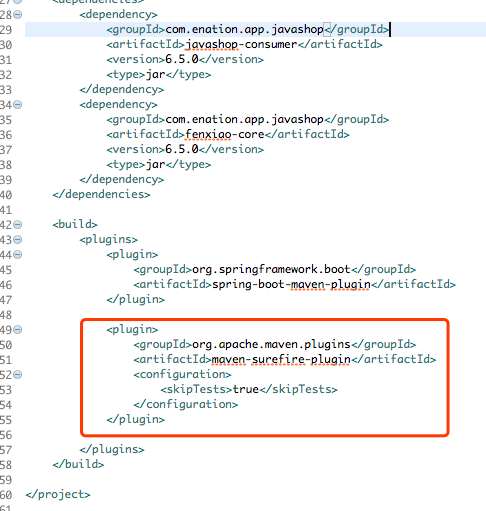Collapse the dependency fold at line 28

click(18, 15)
